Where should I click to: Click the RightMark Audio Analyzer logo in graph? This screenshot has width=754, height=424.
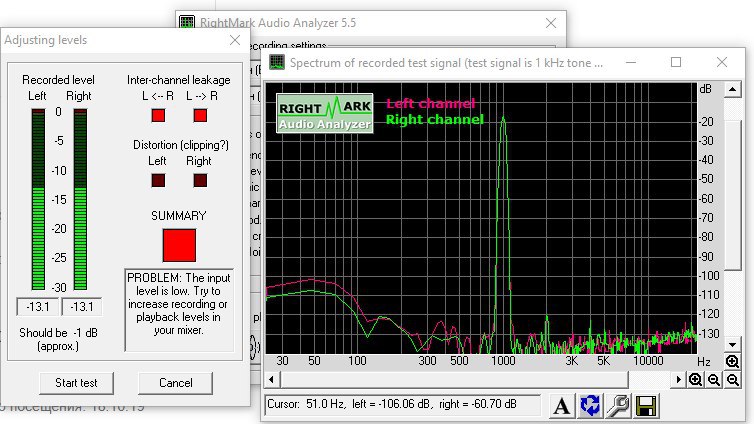(x=325, y=113)
